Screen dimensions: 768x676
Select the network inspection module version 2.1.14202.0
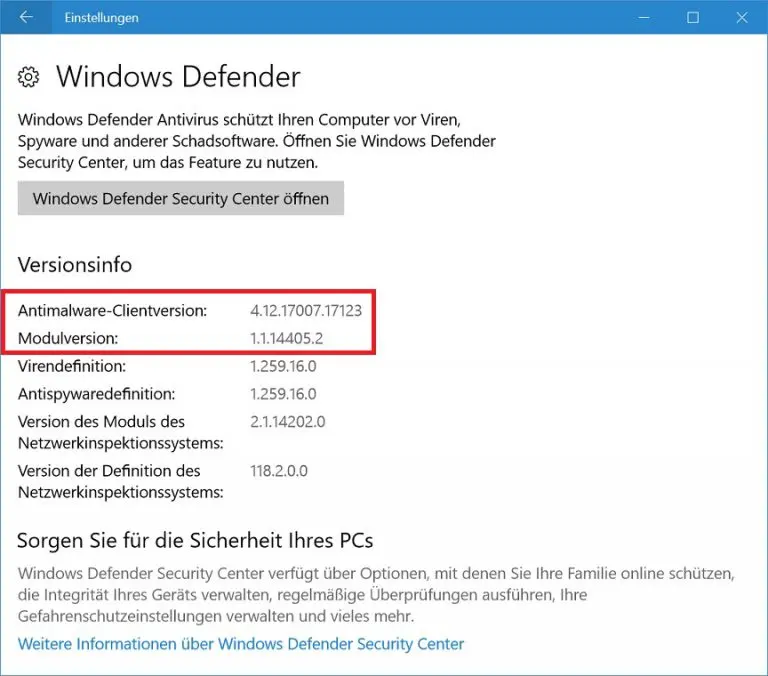(x=289, y=422)
